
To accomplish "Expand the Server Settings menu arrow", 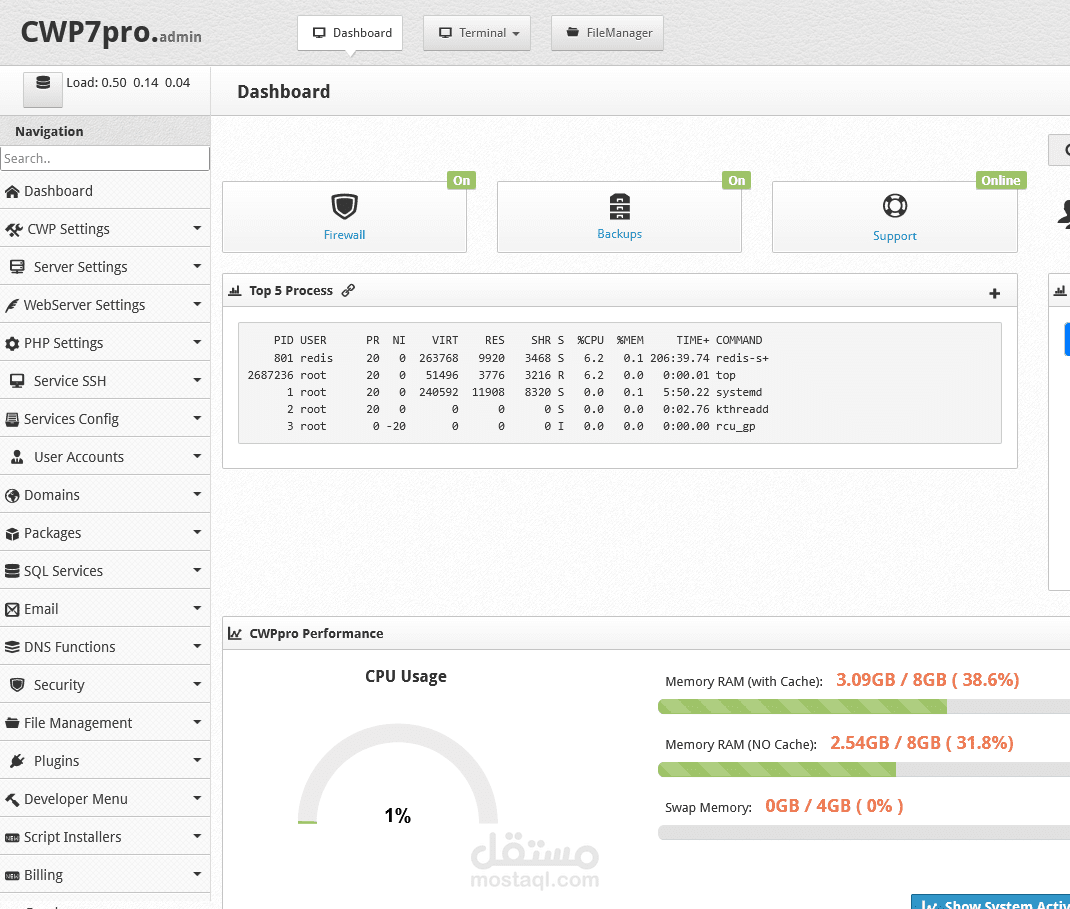I will click(197, 266).
